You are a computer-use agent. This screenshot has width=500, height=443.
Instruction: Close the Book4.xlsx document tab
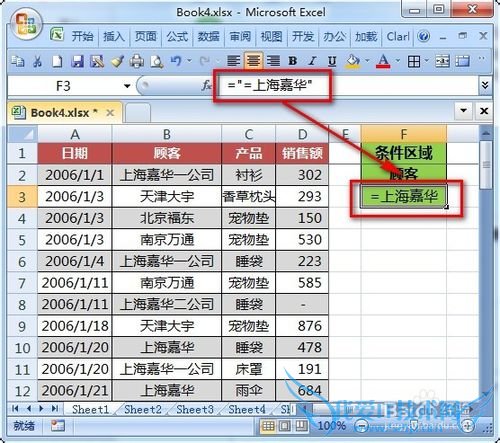tap(110, 113)
